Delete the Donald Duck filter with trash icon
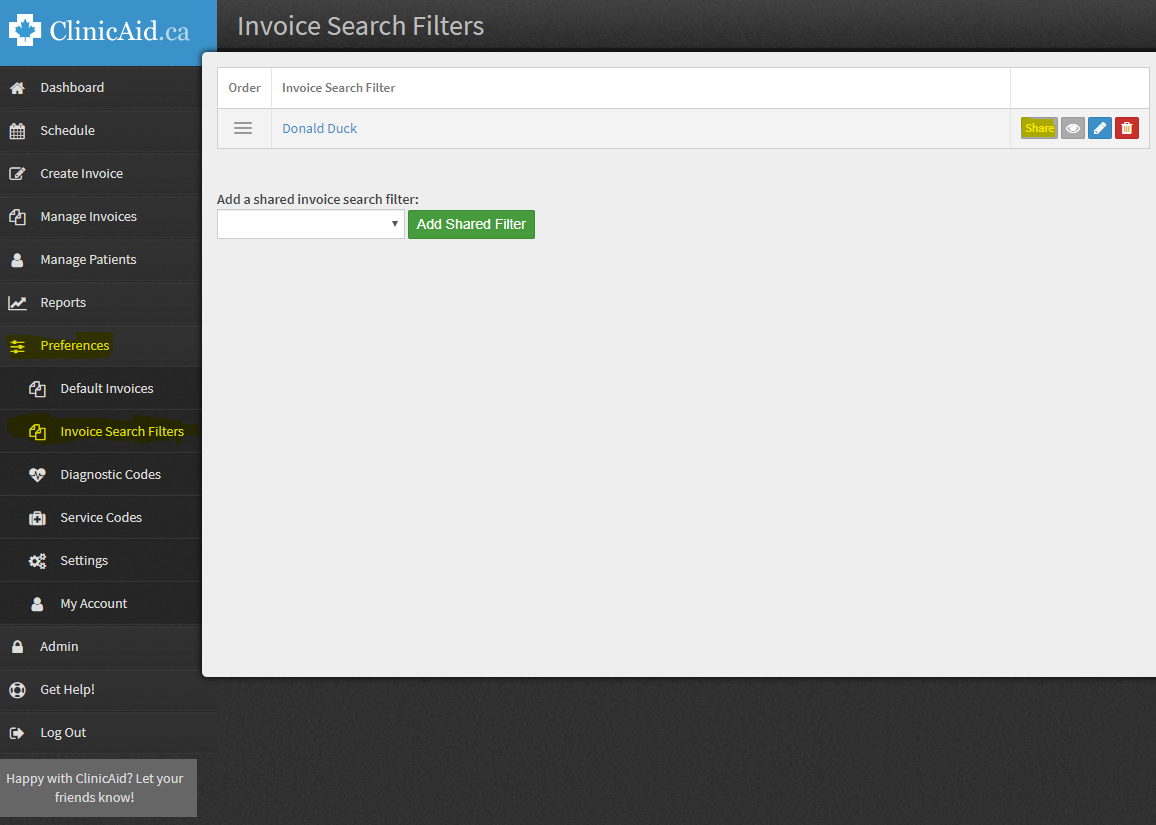This screenshot has width=1156, height=825. point(1127,128)
